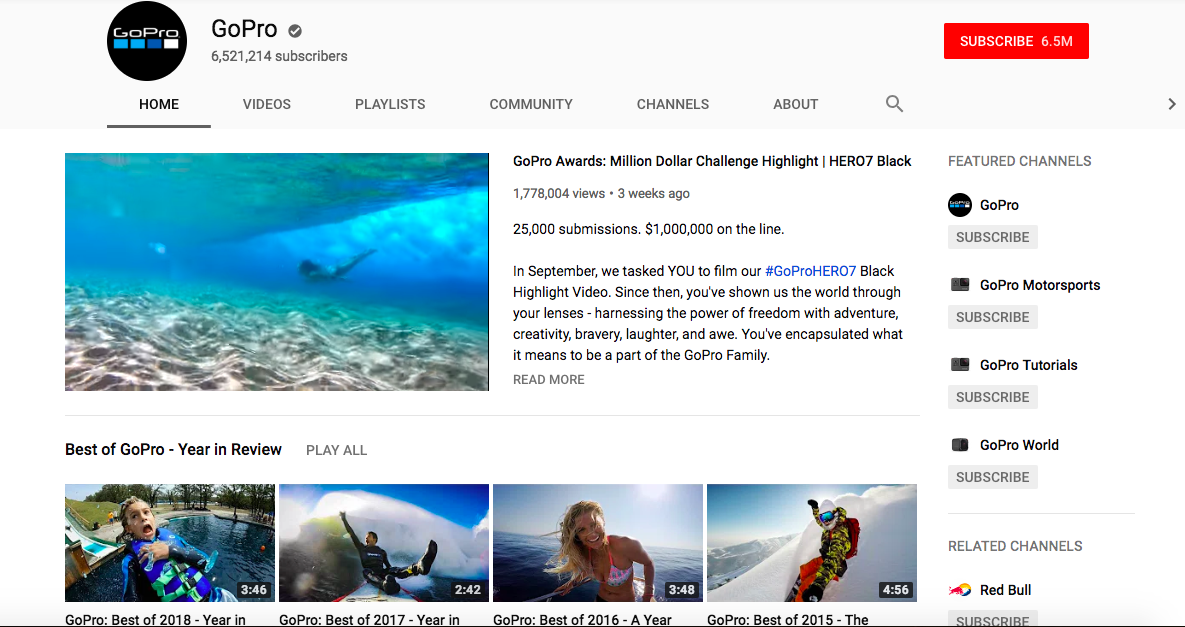Click the red SUBSCRIBE 6.5M button

coord(1016,41)
